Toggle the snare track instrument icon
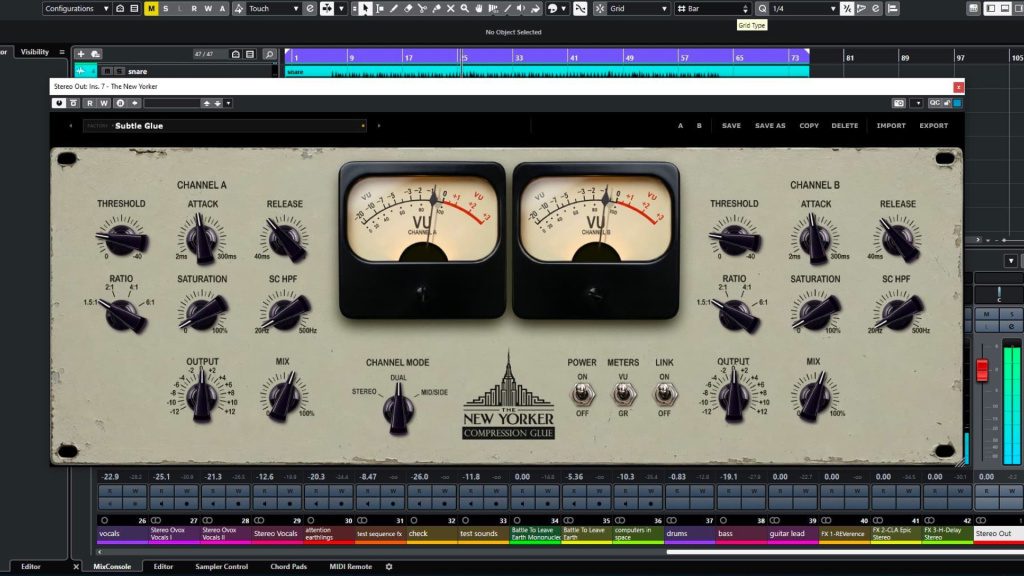The height and width of the screenshot is (576, 1024). tap(81, 71)
